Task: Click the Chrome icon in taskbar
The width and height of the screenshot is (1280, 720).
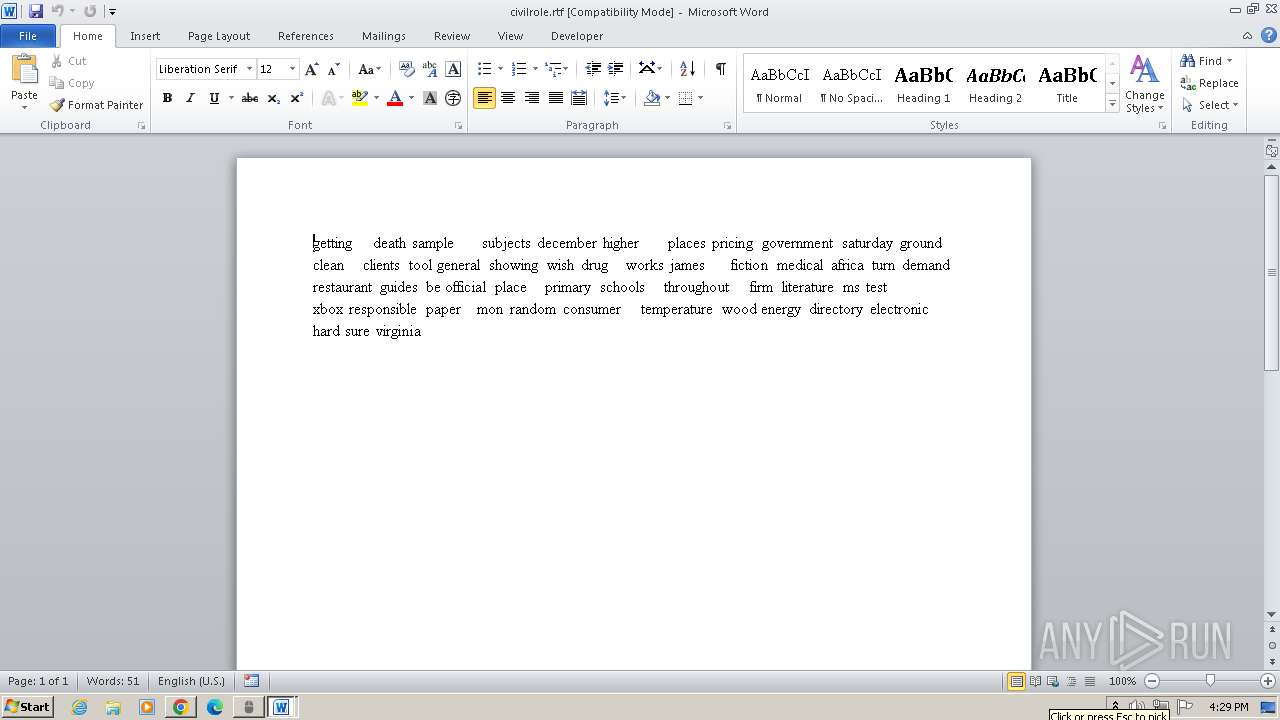Action: 181,707
